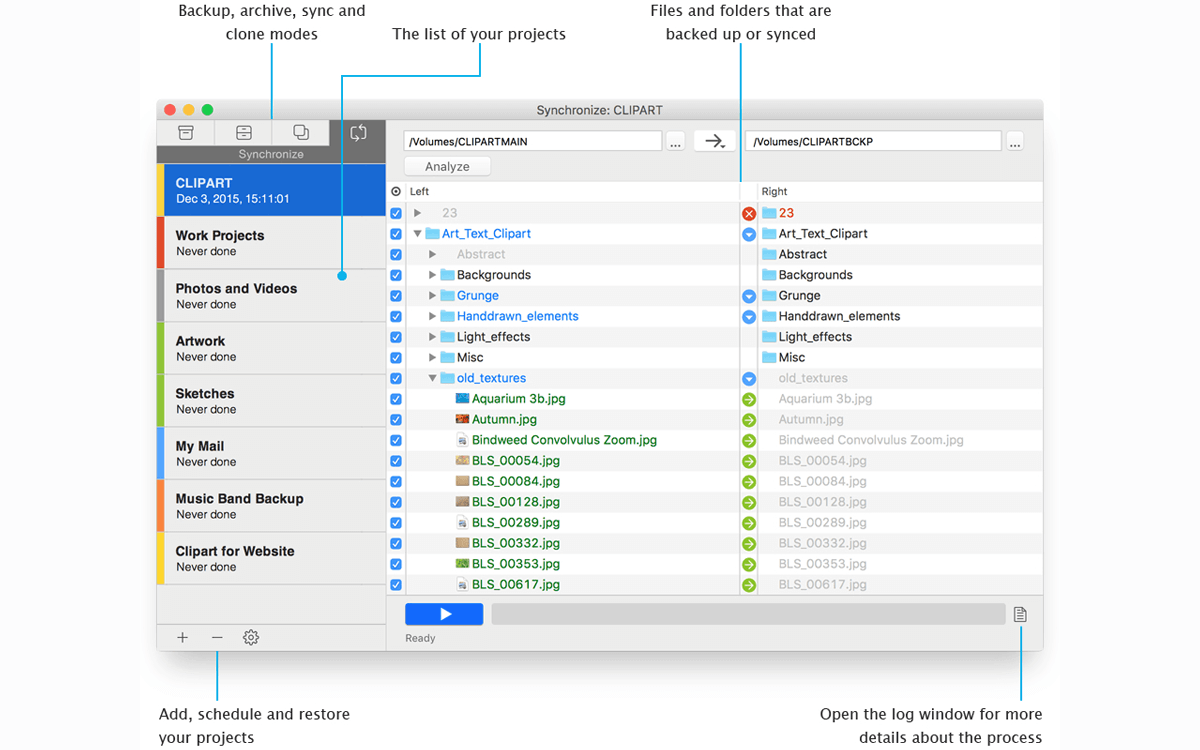Click red delete icon for folder 23
Image resolution: width=1200 pixels, height=750 pixels.
pyautogui.click(x=749, y=213)
